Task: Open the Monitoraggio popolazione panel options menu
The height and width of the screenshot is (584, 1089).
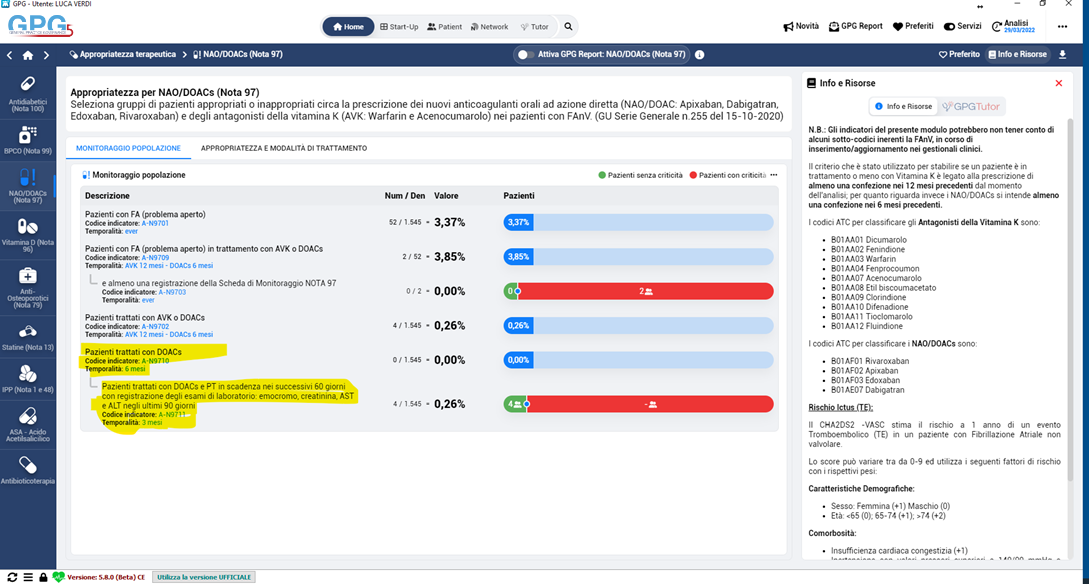Action: coord(773,175)
